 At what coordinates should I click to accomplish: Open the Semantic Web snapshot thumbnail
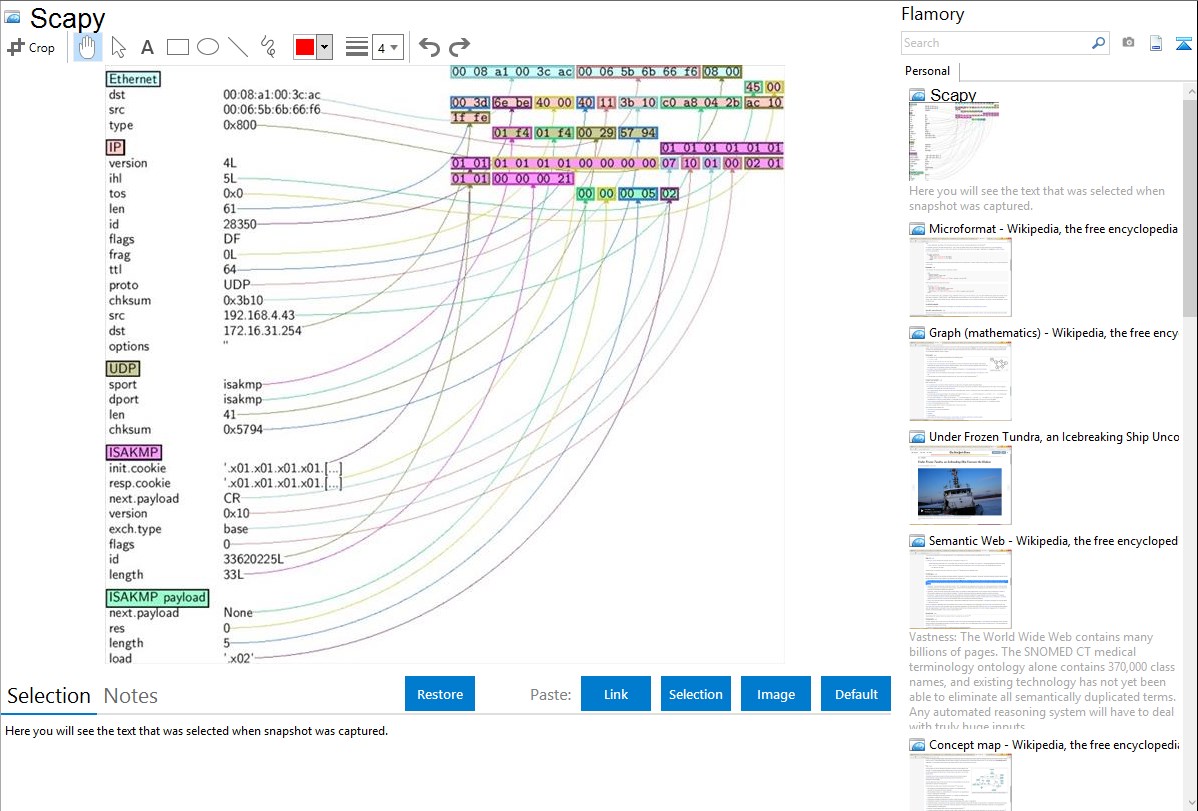point(960,589)
